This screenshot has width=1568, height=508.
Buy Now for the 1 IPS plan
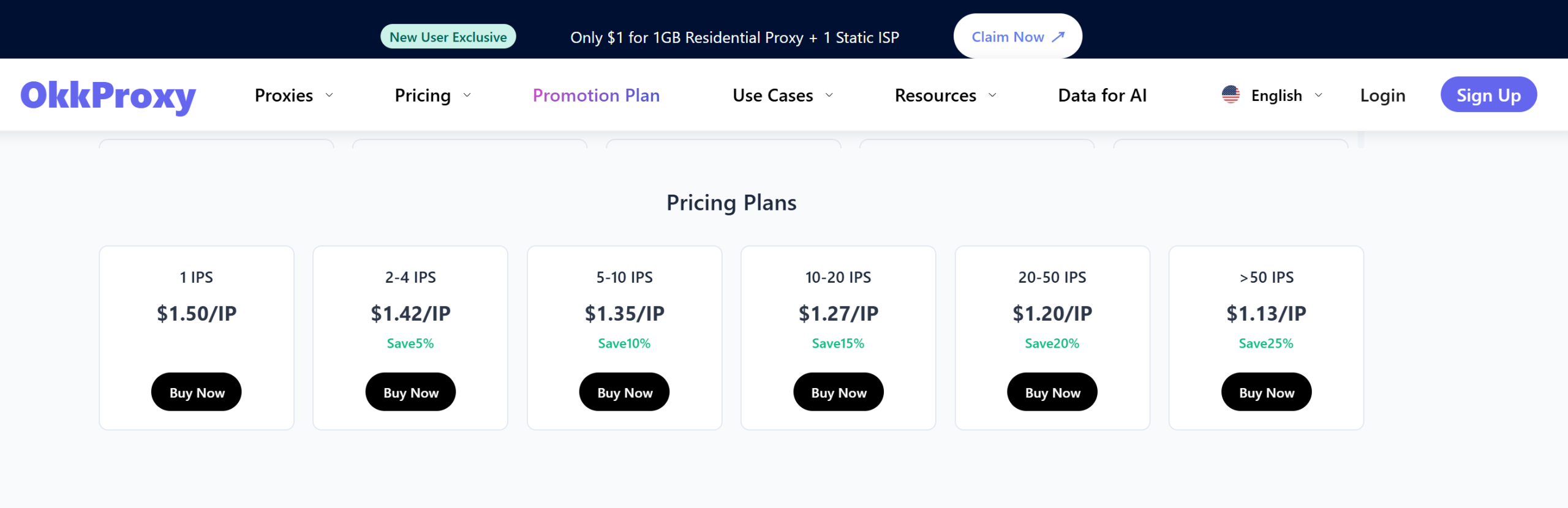tap(196, 392)
